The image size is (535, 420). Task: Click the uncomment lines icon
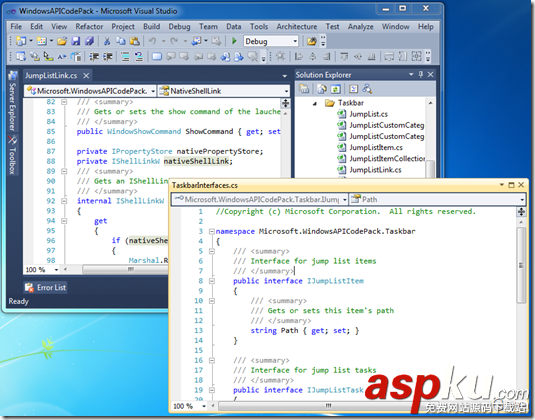139,56
